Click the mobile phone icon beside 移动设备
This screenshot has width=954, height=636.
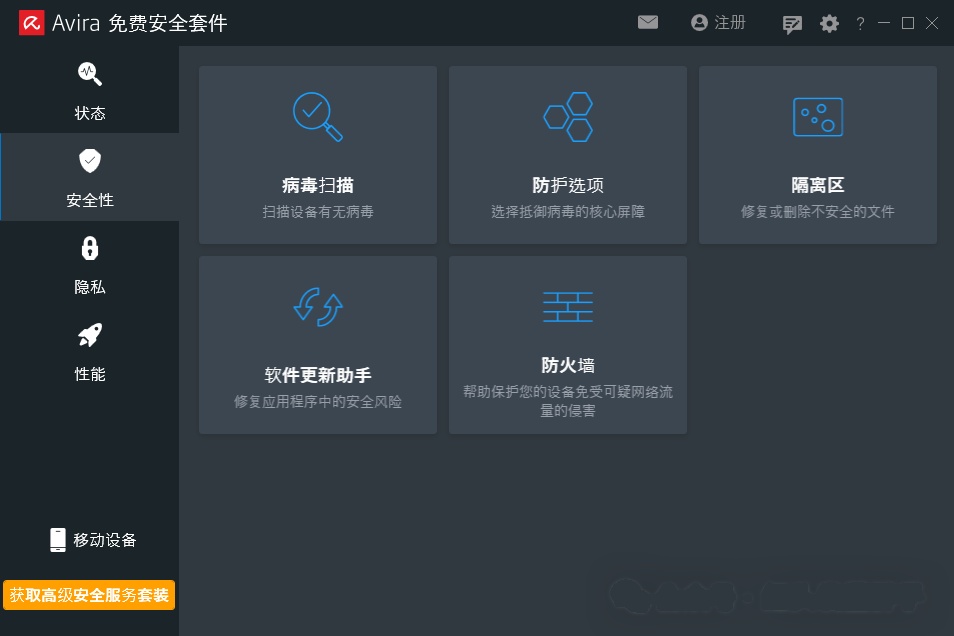pyautogui.click(x=58, y=540)
